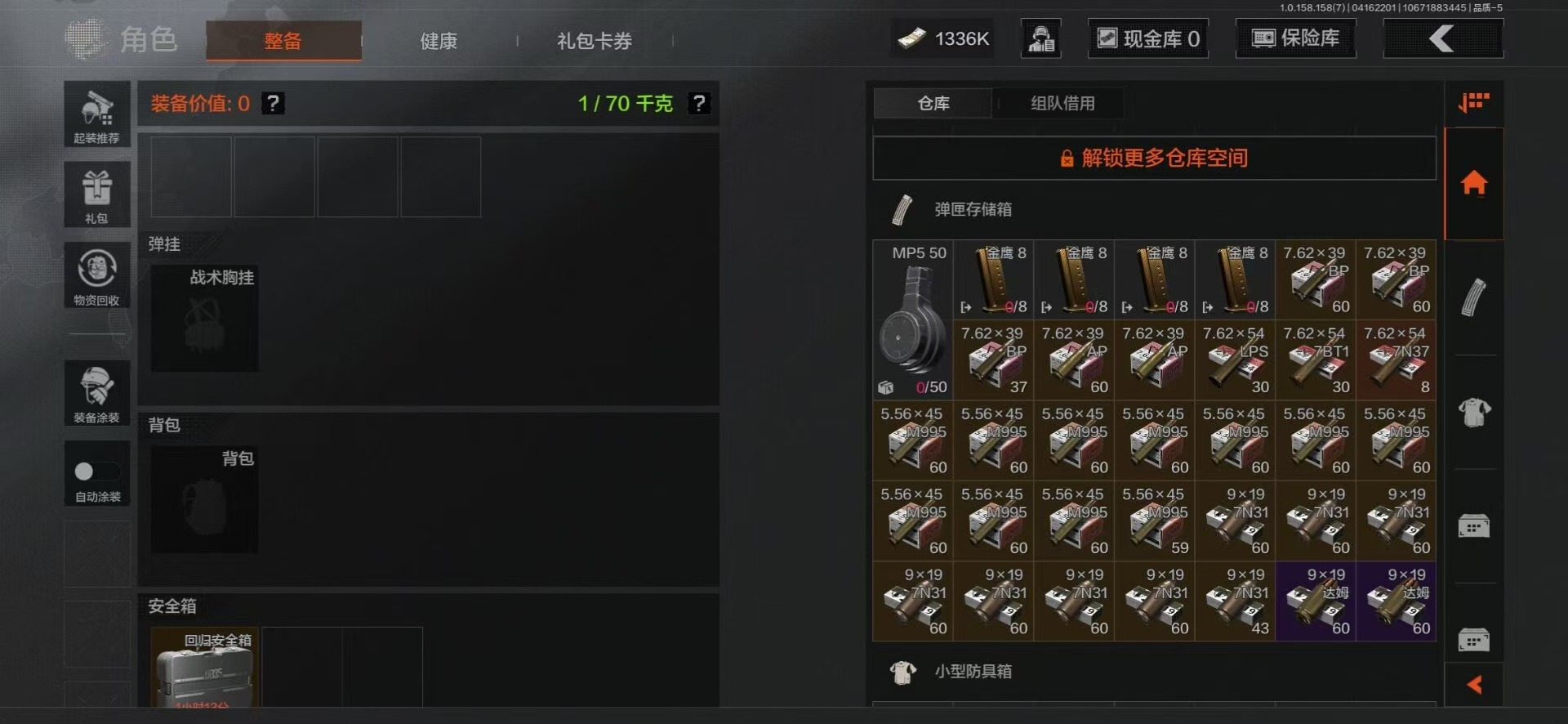Open the 物资回收 recycle icon
The width and height of the screenshot is (1568, 724).
[x=97, y=275]
